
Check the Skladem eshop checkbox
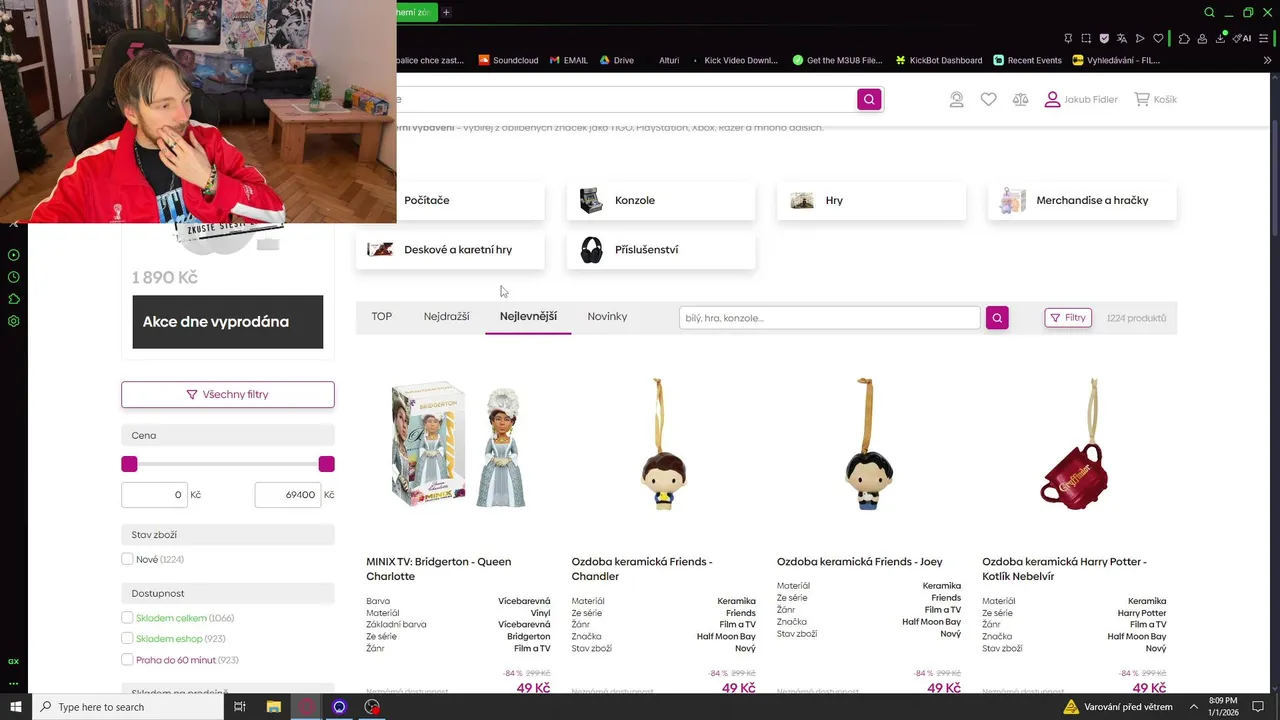[x=127, y=639]
